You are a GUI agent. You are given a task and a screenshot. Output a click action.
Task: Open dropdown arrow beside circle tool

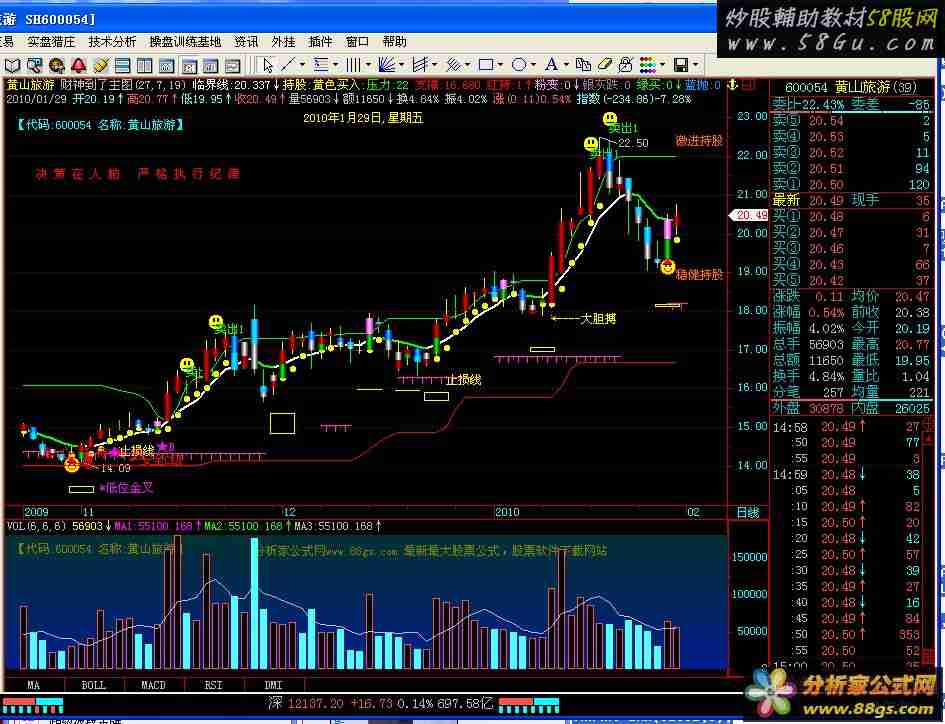point(533,65)
